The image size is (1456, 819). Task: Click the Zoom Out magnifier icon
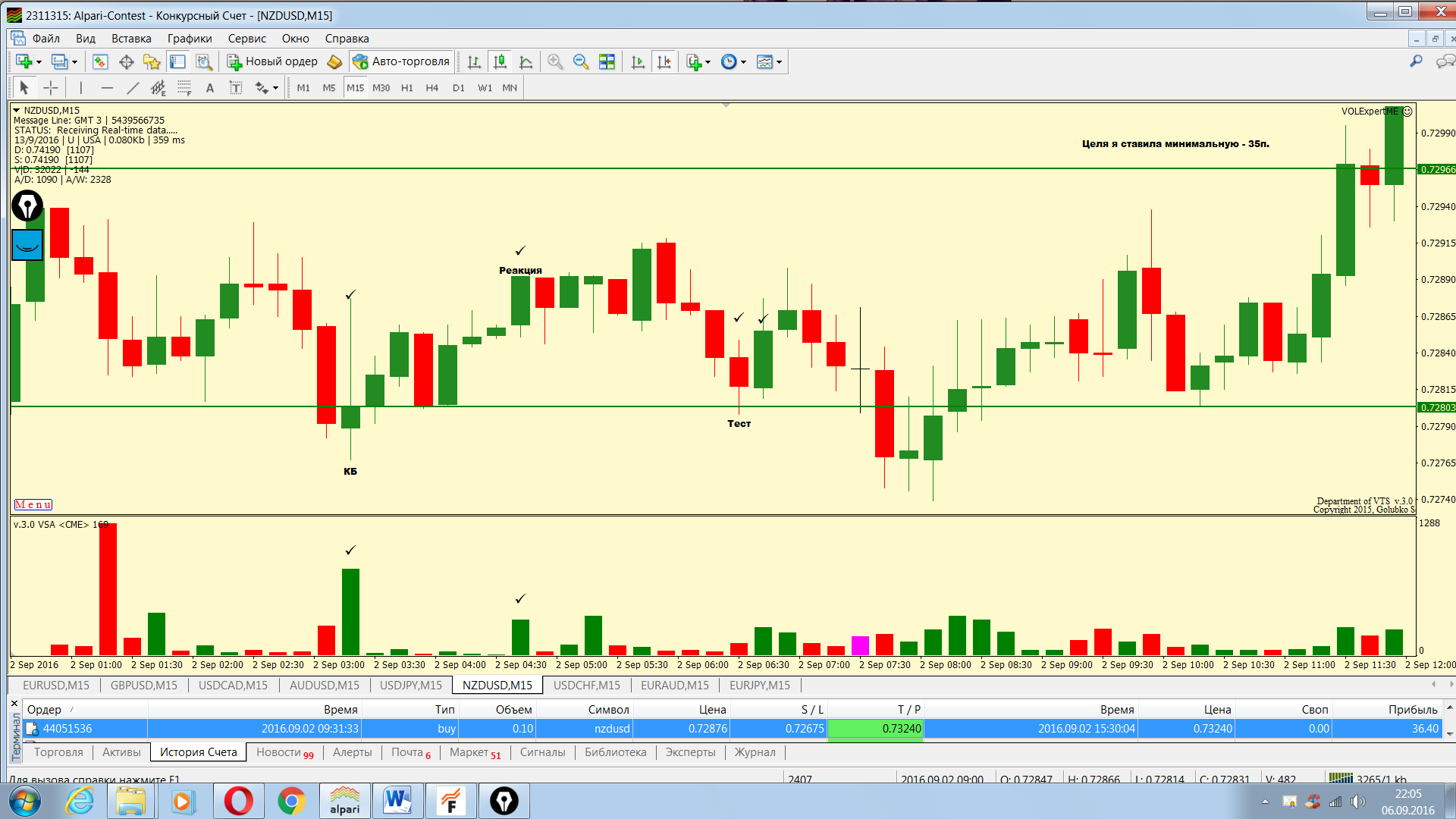[581, 62]
